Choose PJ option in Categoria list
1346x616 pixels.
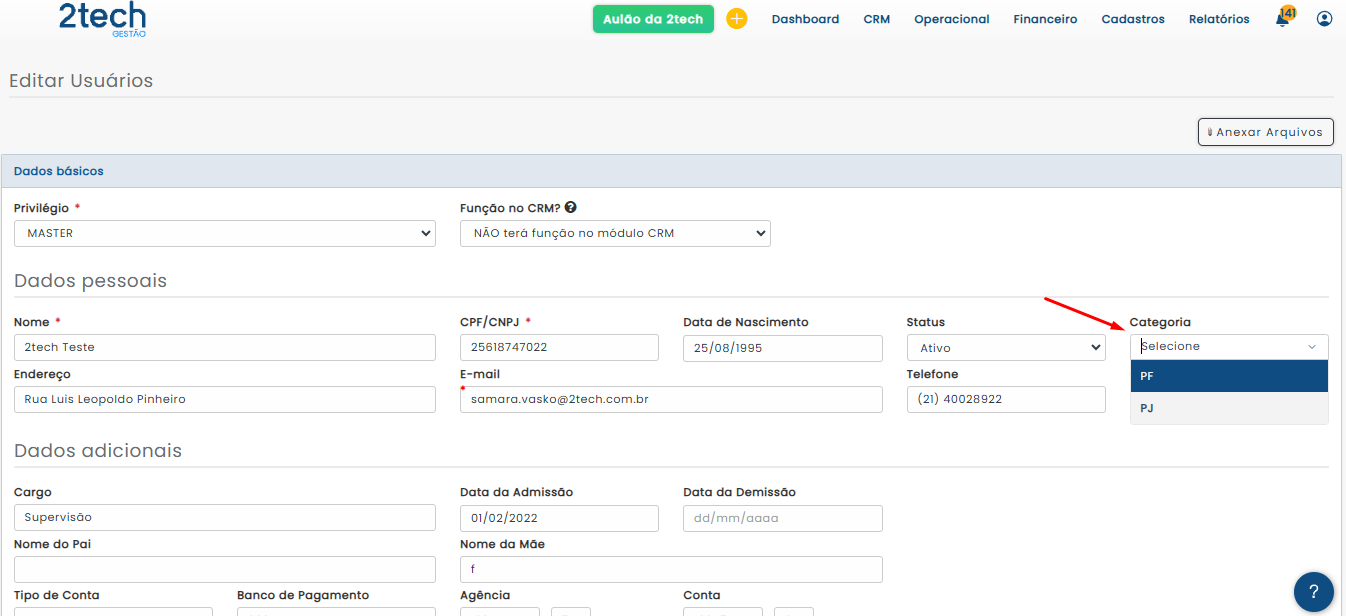[1229, 408]
